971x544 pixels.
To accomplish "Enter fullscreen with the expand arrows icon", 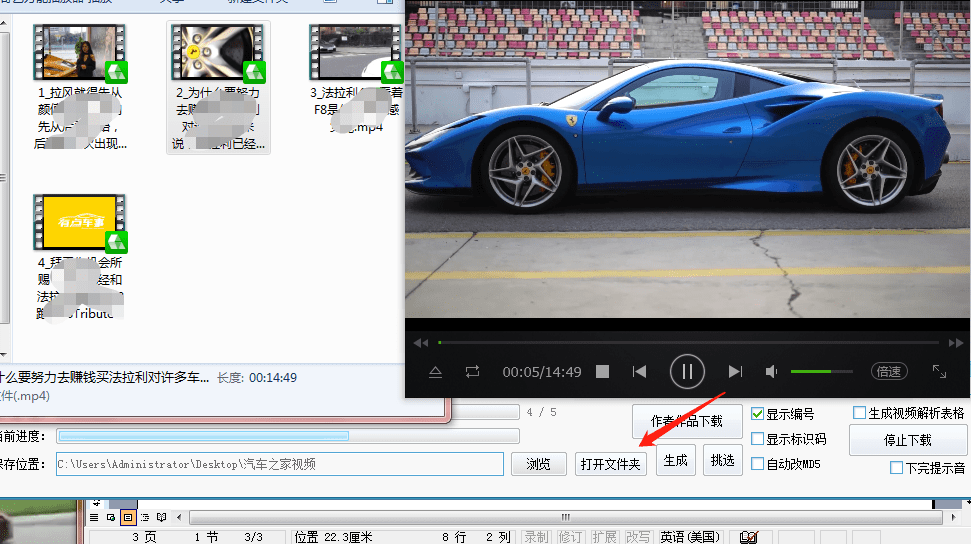I will tap(939, 371).
